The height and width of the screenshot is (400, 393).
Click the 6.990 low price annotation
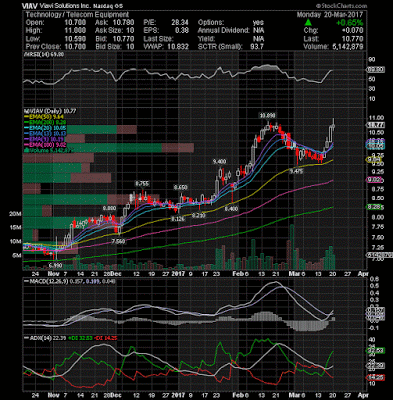(x=55, y=265)
